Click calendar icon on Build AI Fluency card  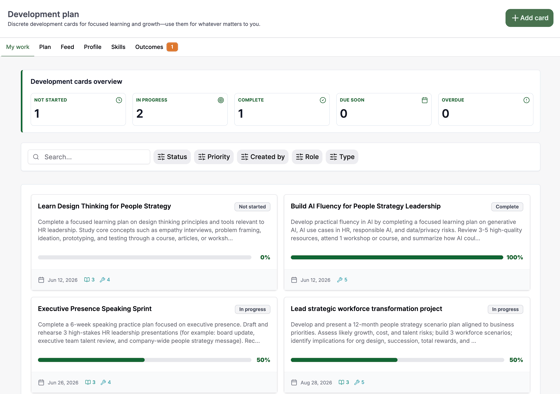[294, 280]
